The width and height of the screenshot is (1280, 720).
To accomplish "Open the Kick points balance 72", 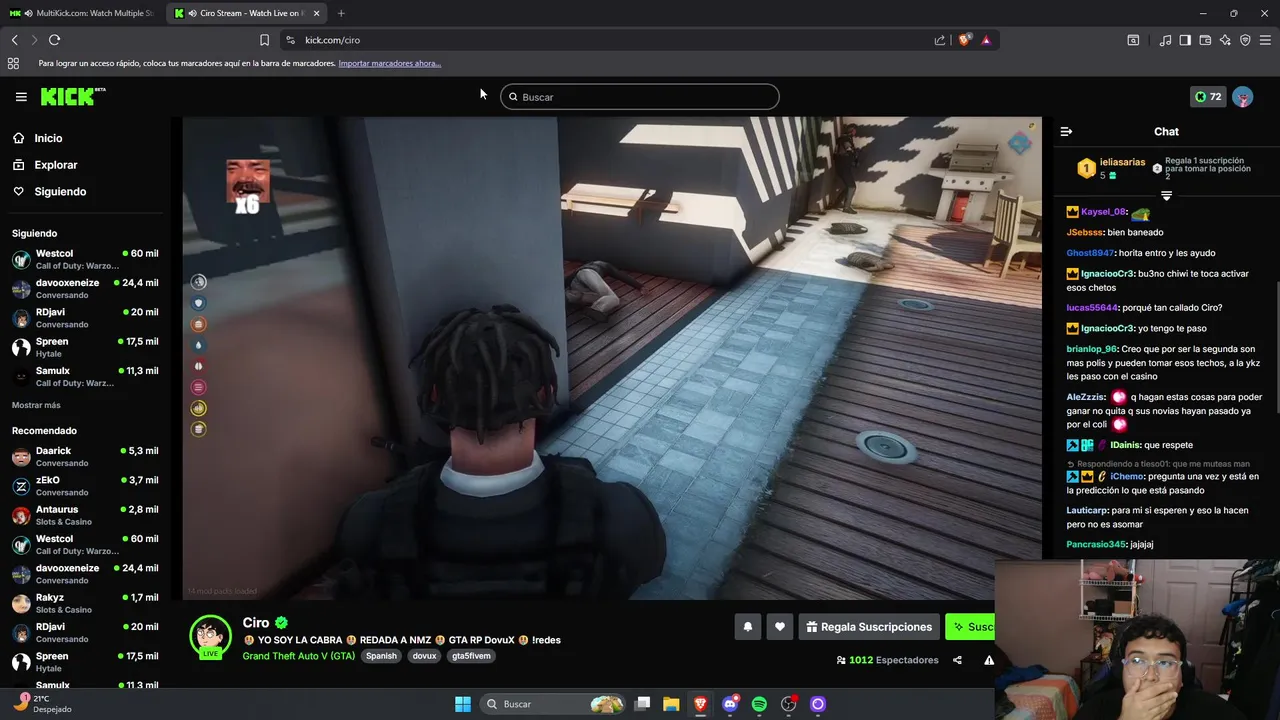I will (1208, 97).
